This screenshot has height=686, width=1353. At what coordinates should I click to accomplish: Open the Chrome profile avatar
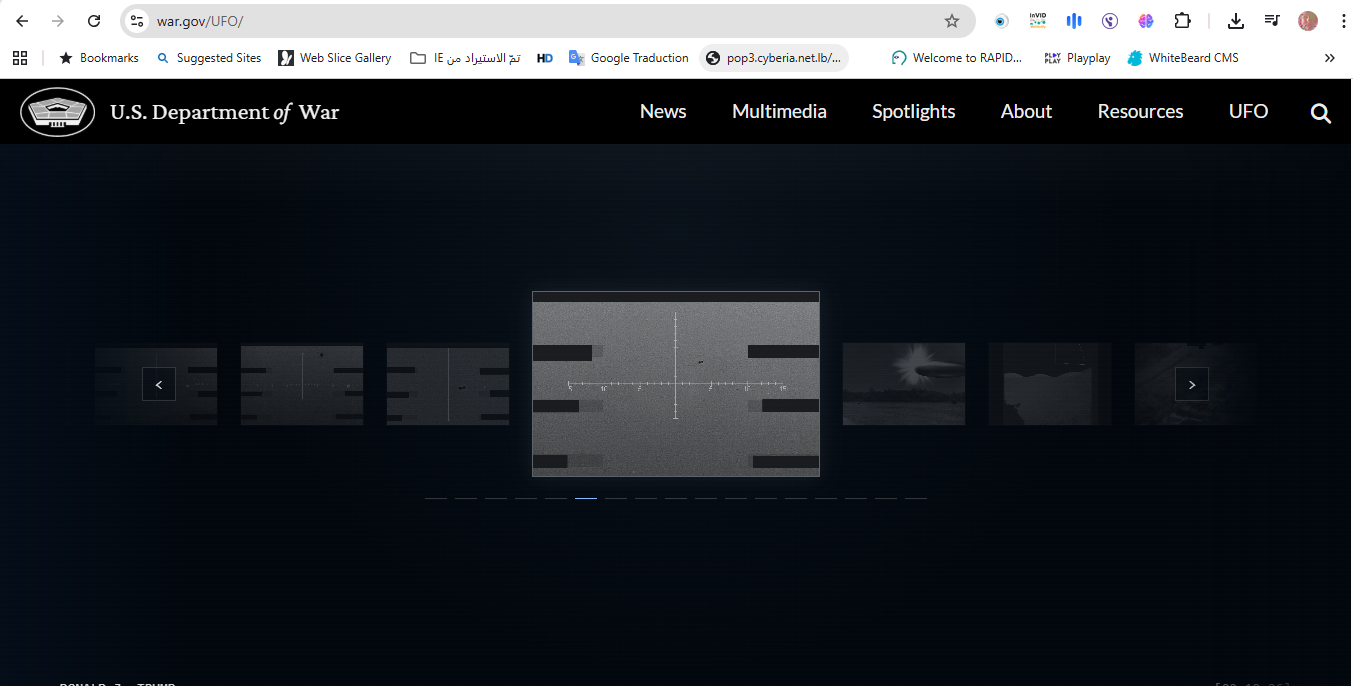[x=1308, y=21]
